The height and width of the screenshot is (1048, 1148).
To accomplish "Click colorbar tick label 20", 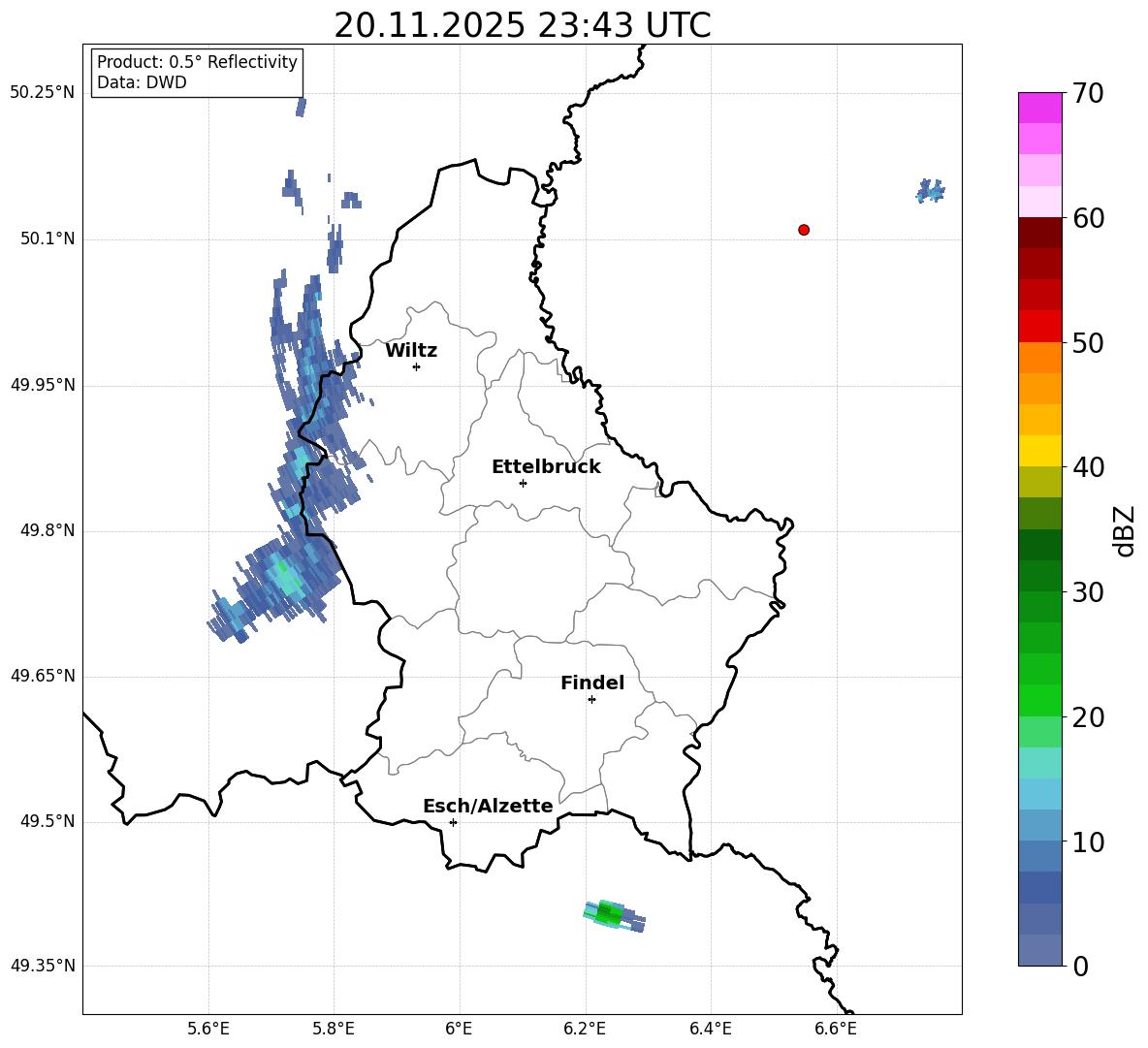I will coord(1089,717).
